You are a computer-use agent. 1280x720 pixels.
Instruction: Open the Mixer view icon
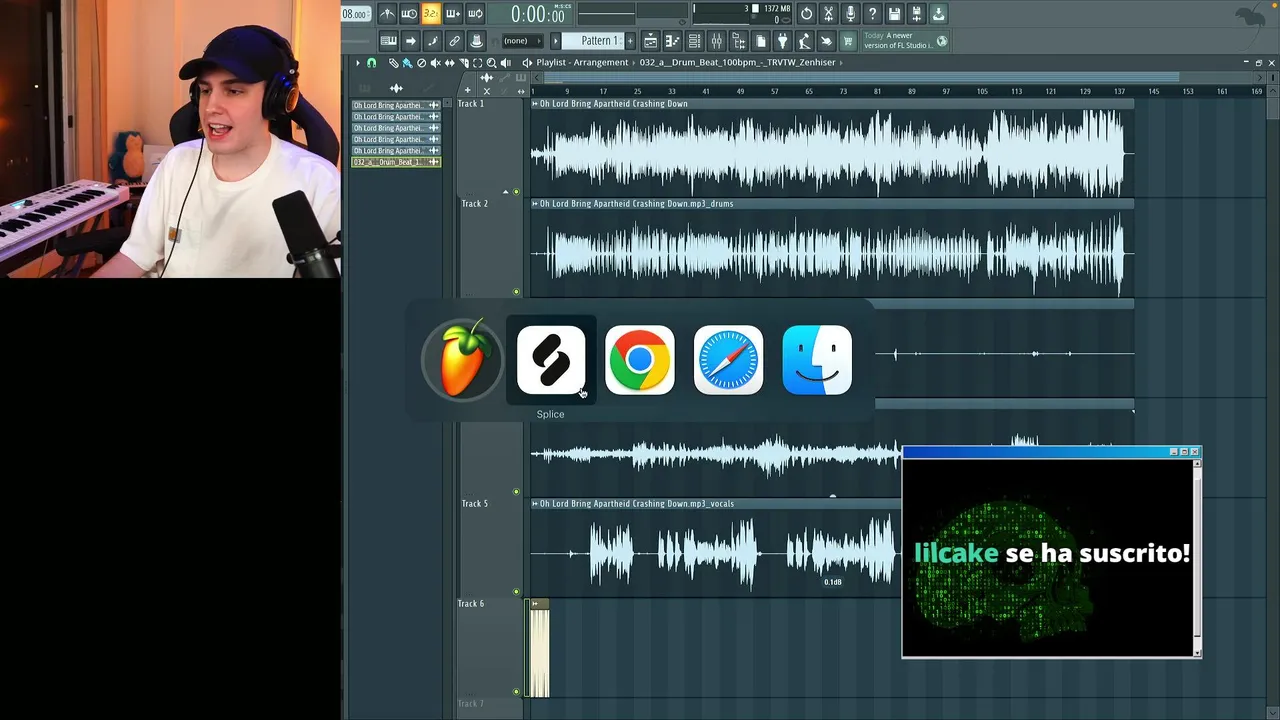[x=716, y=41]
